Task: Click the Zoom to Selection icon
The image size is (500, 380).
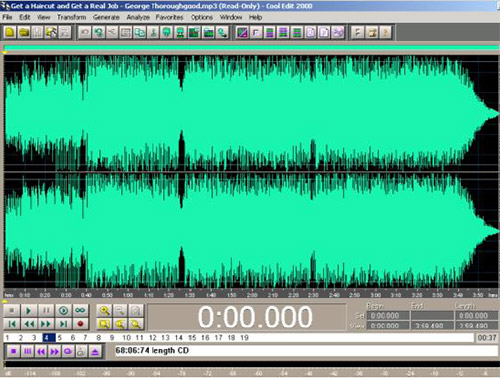Action: point(105,324)
